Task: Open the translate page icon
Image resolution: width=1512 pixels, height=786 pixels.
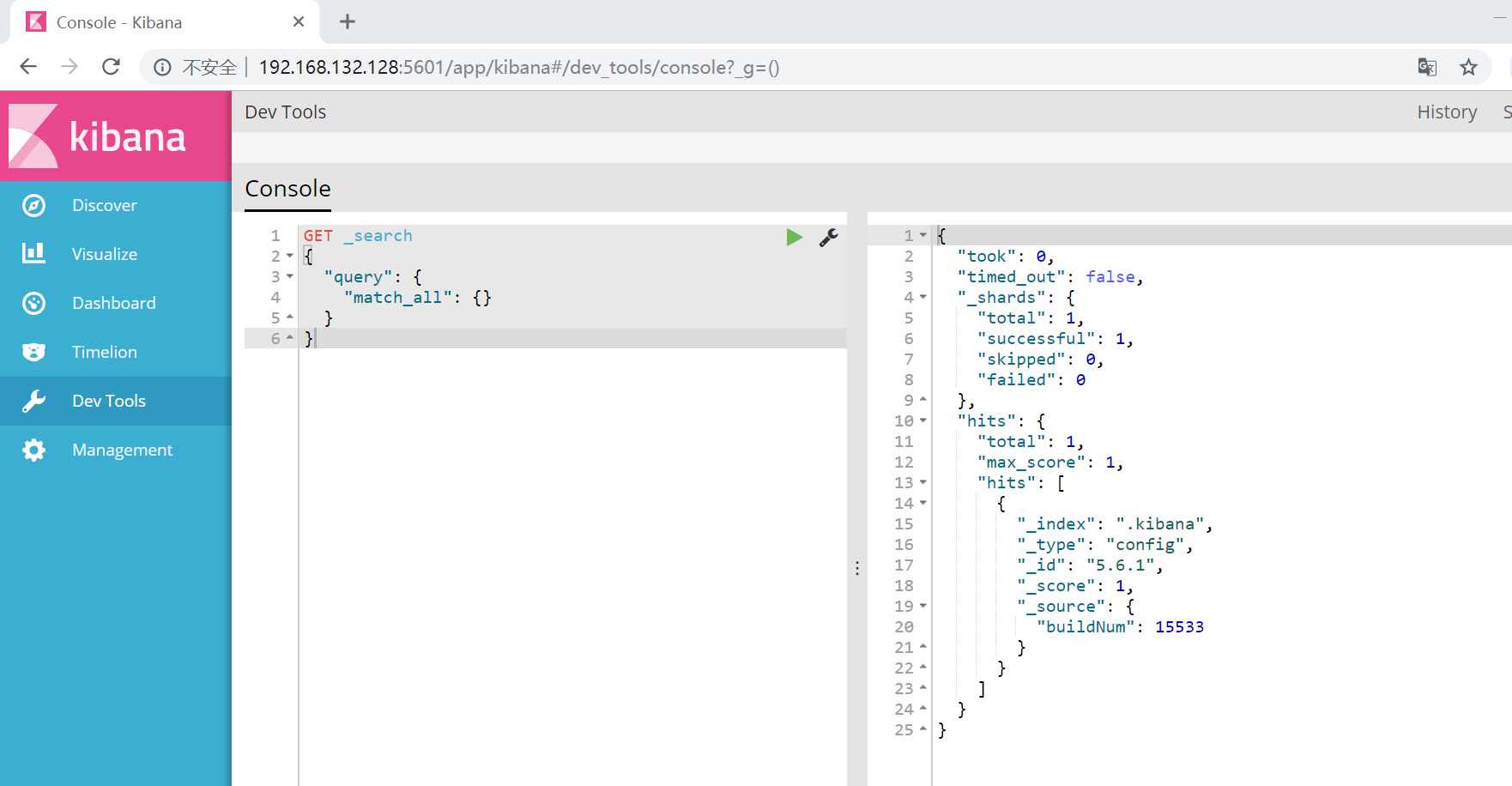Action: click(x=1427, y=67)
